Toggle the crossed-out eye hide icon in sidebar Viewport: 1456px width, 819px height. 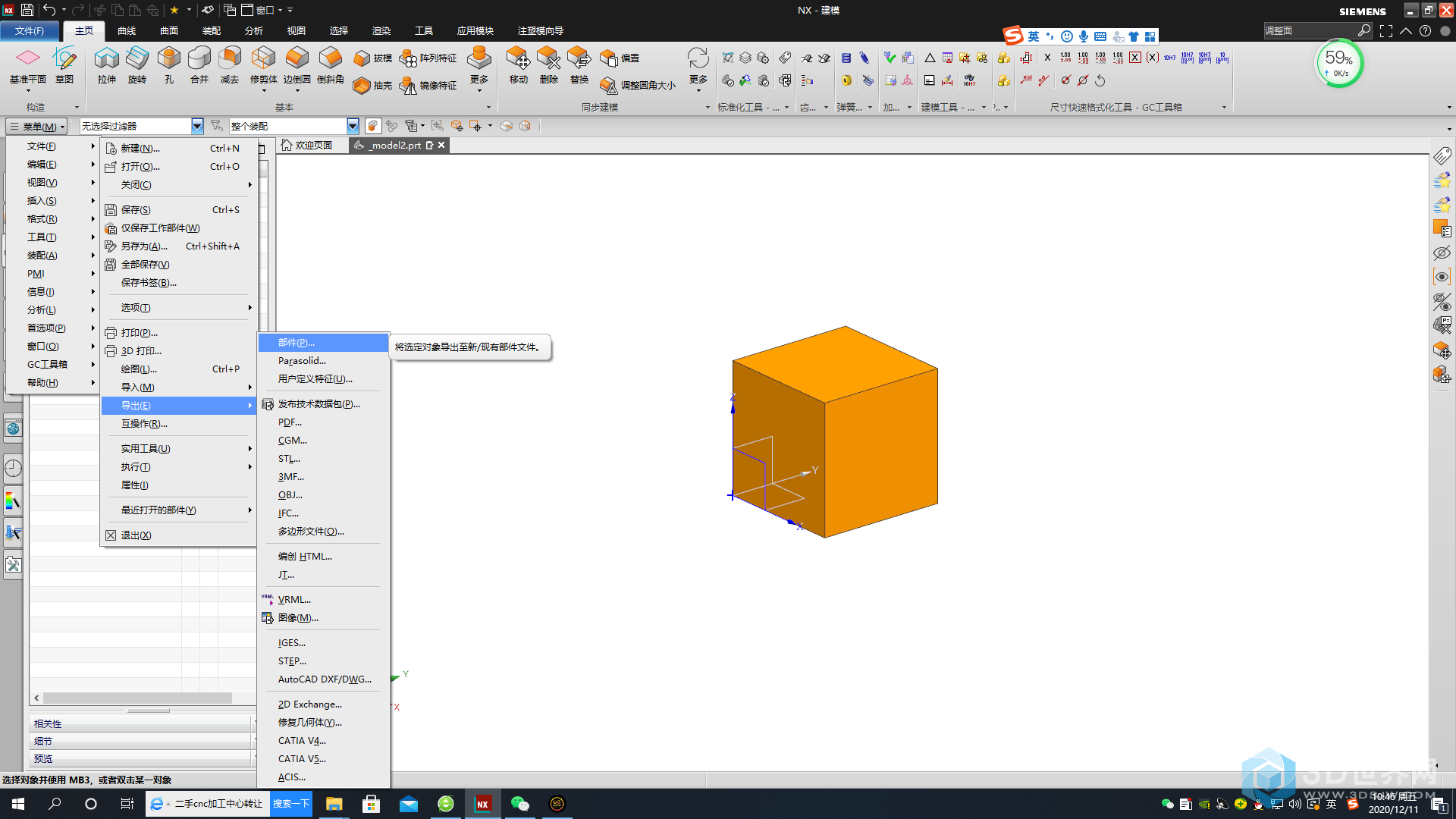[x=1442, y=253]
